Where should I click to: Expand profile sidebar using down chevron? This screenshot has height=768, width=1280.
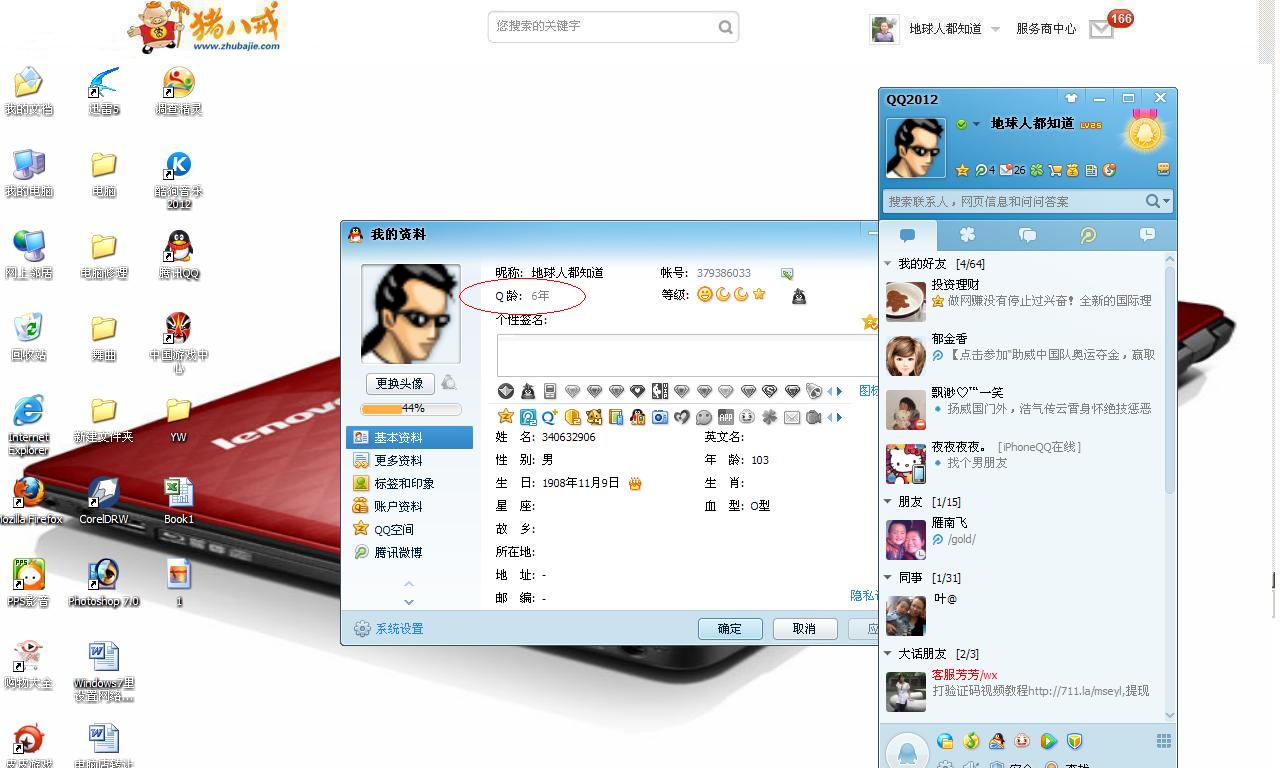(x=408, y=602)
